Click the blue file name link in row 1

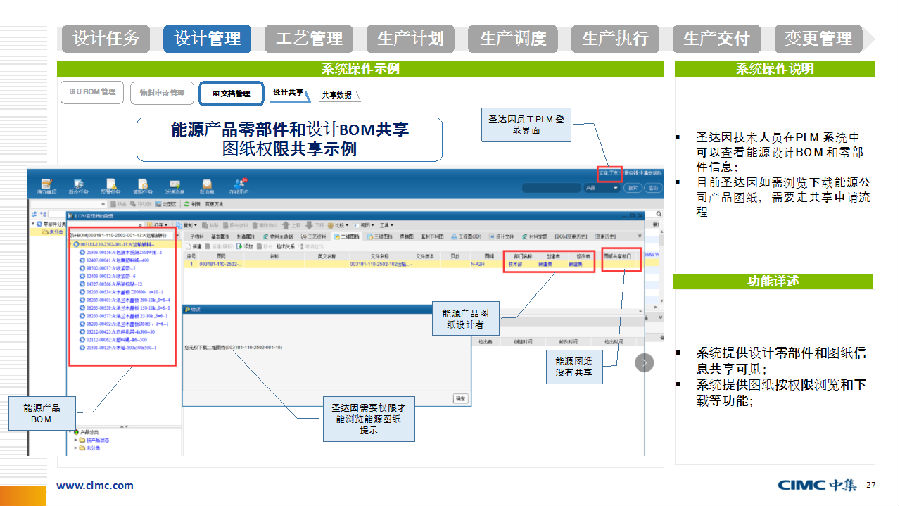click(380, 264)
